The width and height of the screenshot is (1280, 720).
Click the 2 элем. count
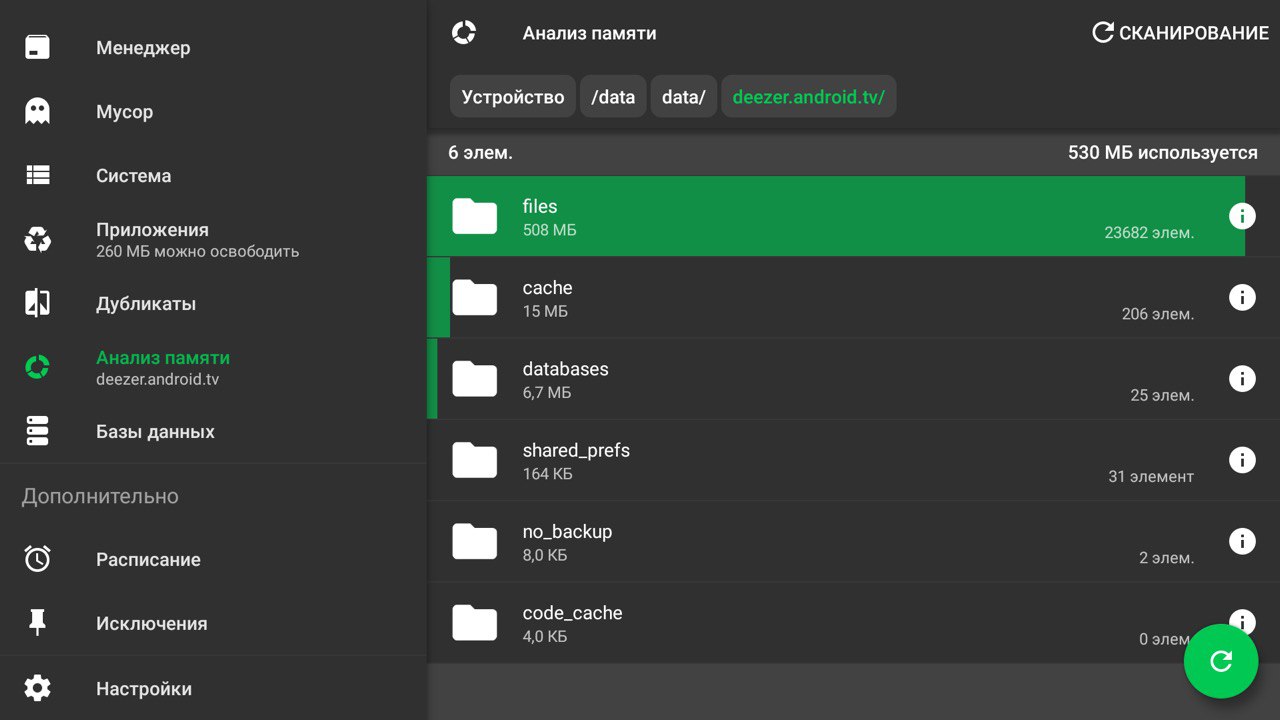[x=1167, y=558]
